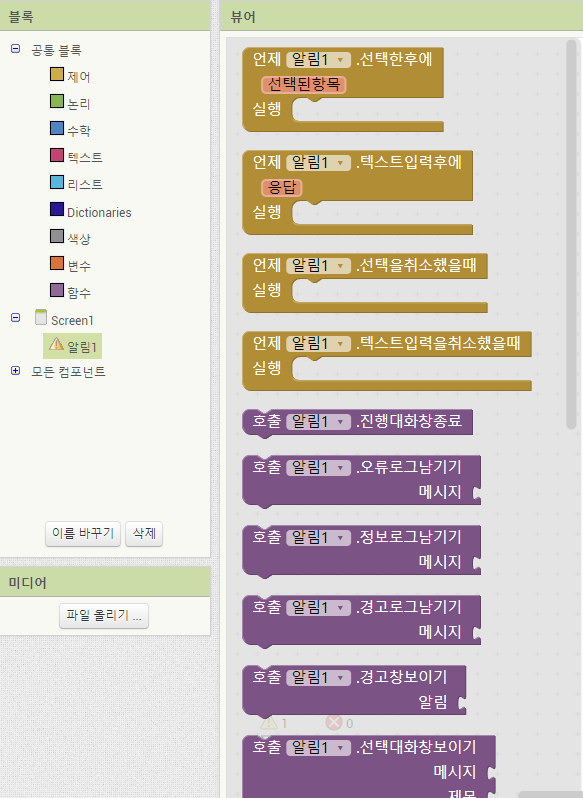Open 알림1 dropdown in 선택대화창보이기 block
Image resolution: width=583 pixels, height=798 pixels.
tap(318, 748)
